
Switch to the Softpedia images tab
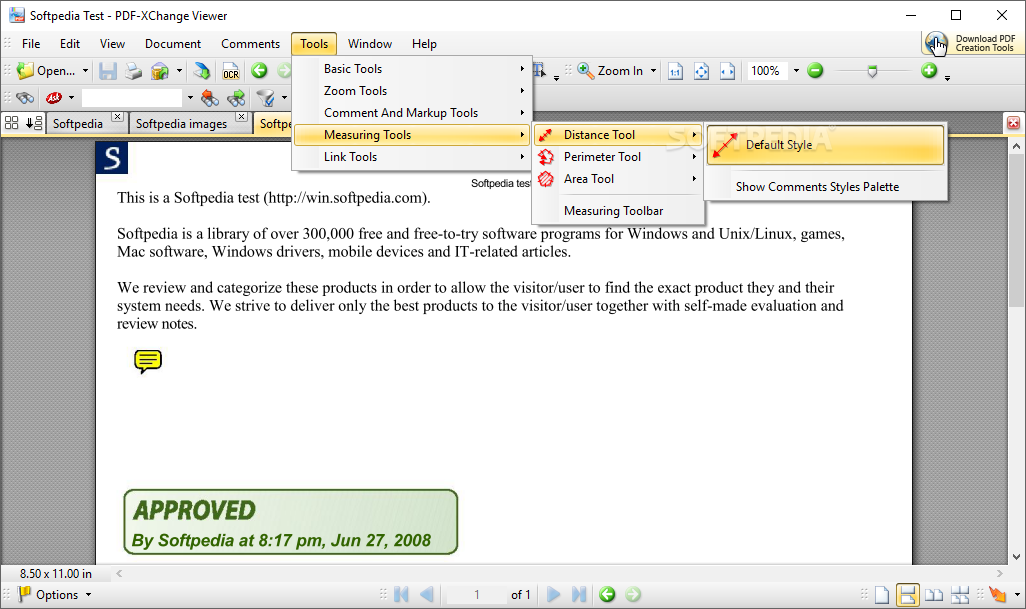click(181, 124)
